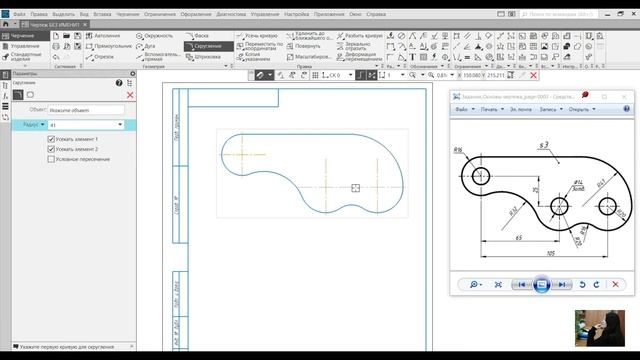The height and width of the screenshot is (360, 640).
Task: Open viewer Файл dropdown menu
Action: (x=465, y=109)
